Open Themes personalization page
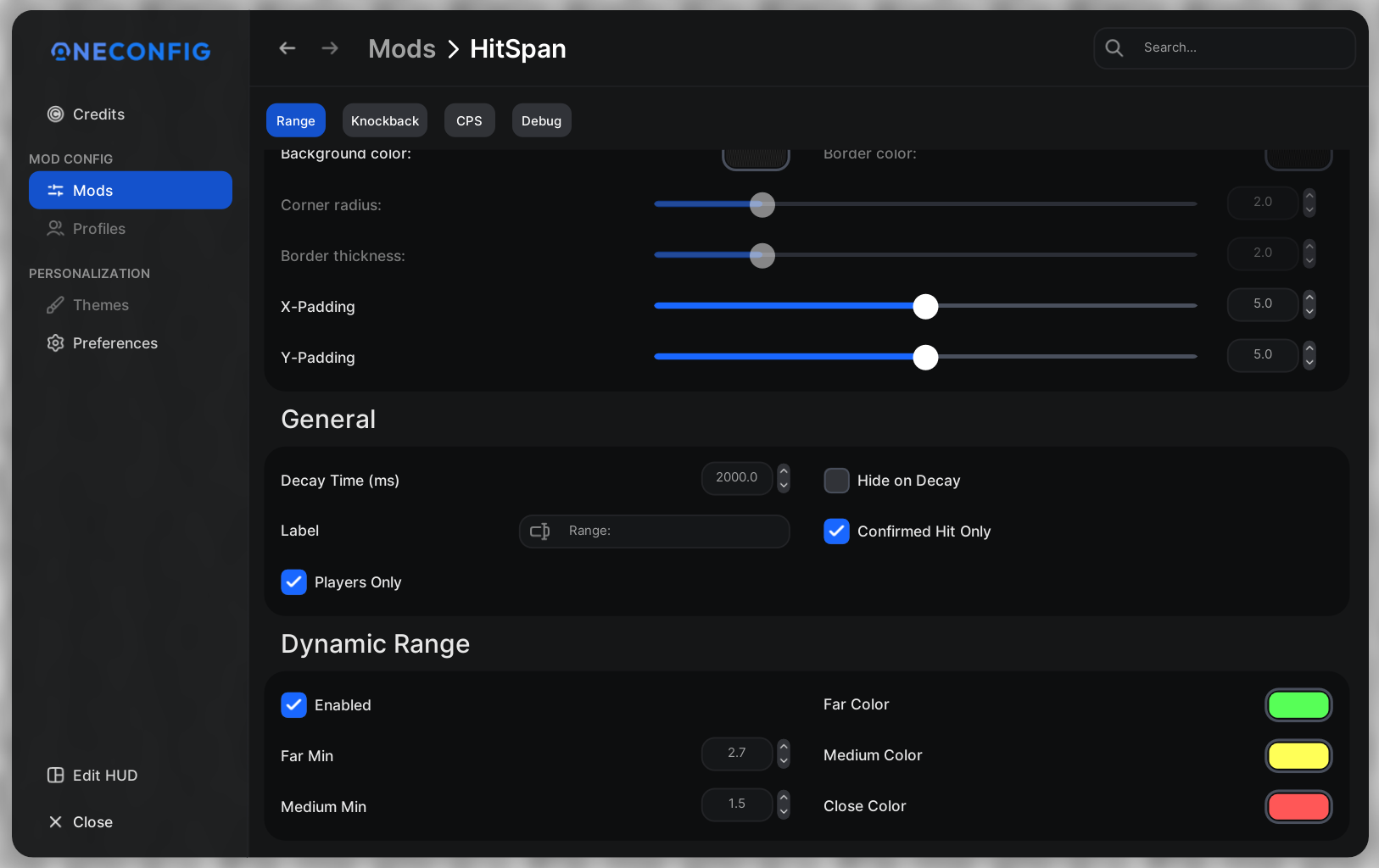Image resolution: width=1379 pixels, height=868 pixels. [131, 305]
